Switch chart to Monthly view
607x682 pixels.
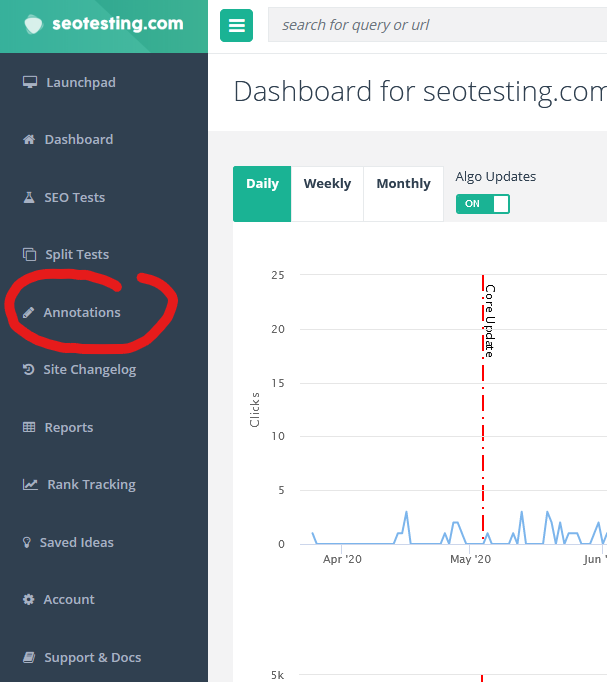(404, 194)
